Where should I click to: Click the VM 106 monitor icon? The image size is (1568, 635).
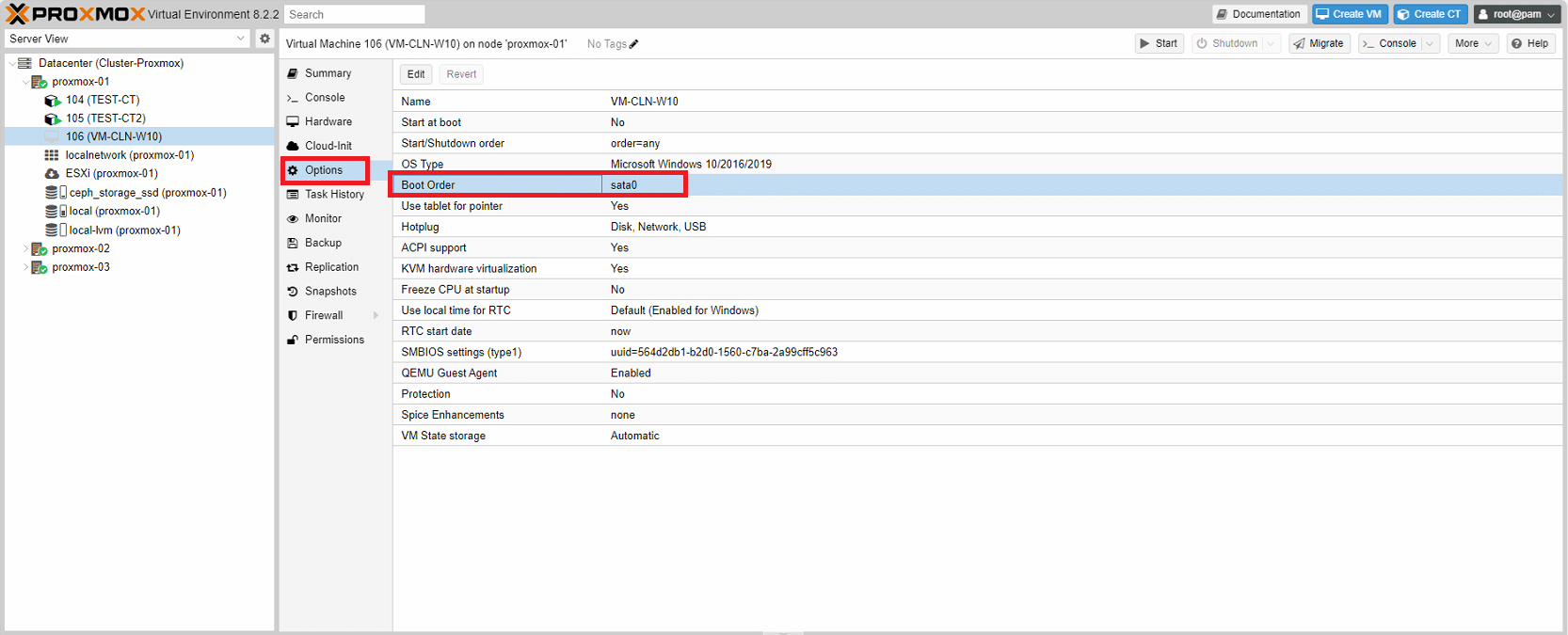(52, 136)
